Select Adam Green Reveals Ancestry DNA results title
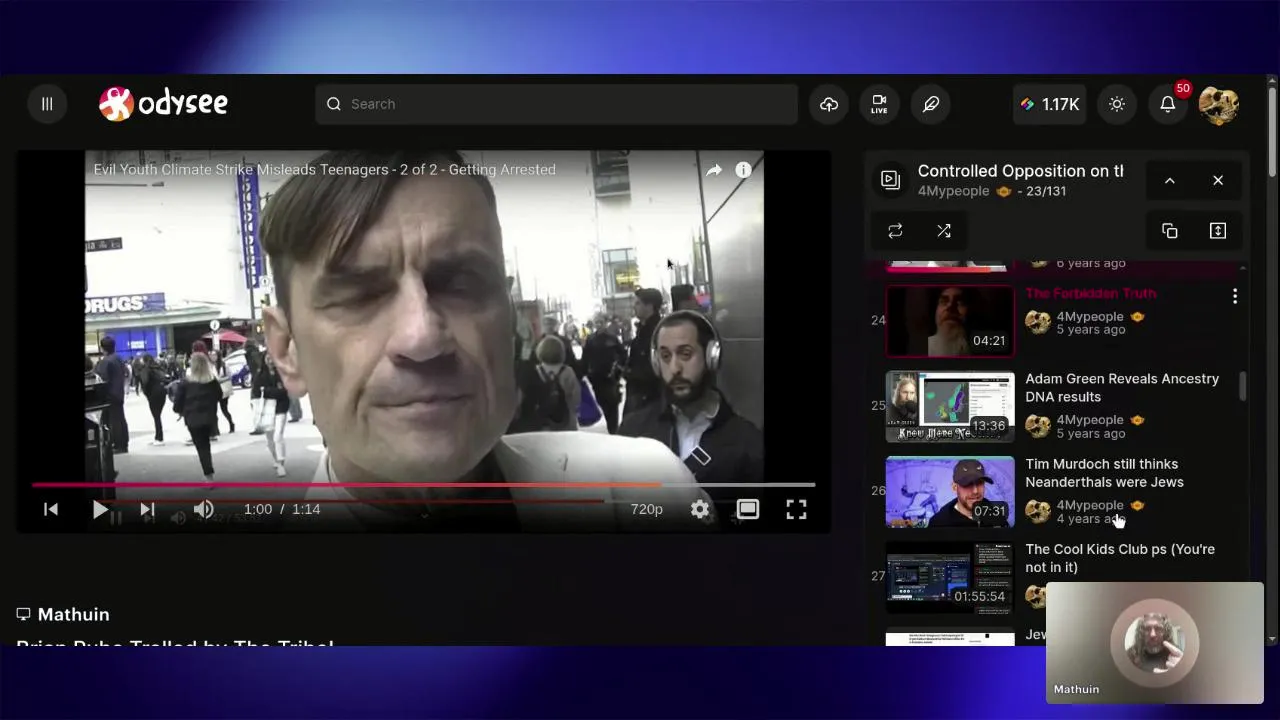This screenshot has height=720, width=1280. (1122, 388)
